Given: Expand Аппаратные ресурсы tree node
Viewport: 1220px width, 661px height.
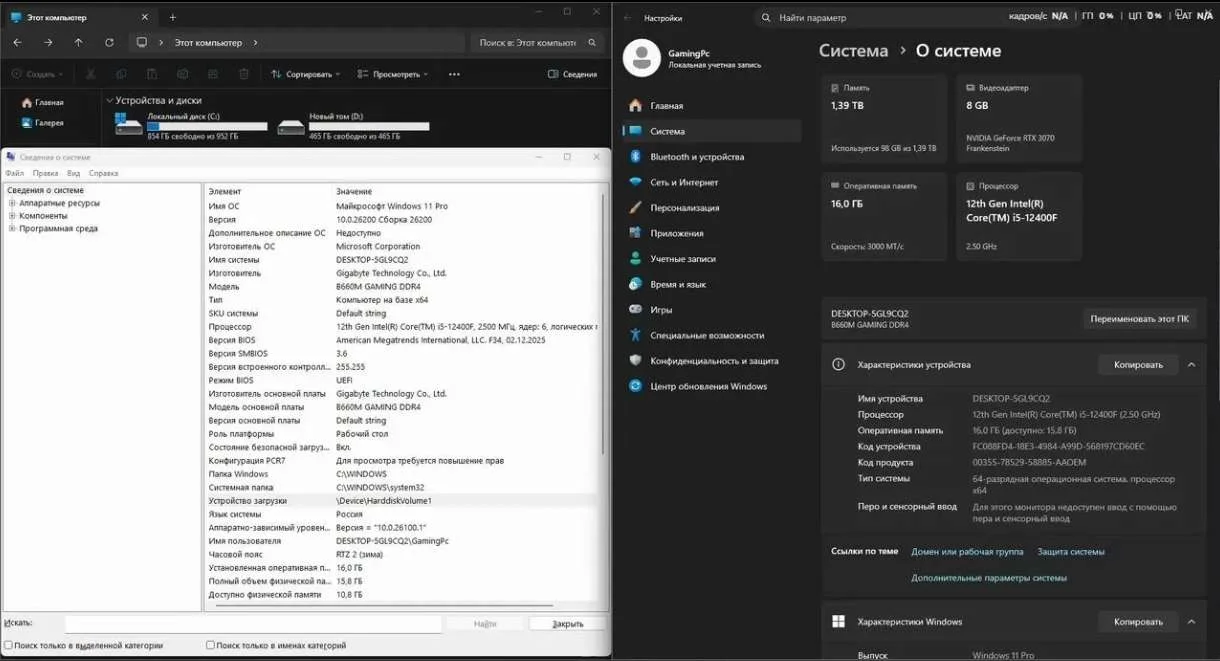Looking at the screenshot, I should pos(12,203).
